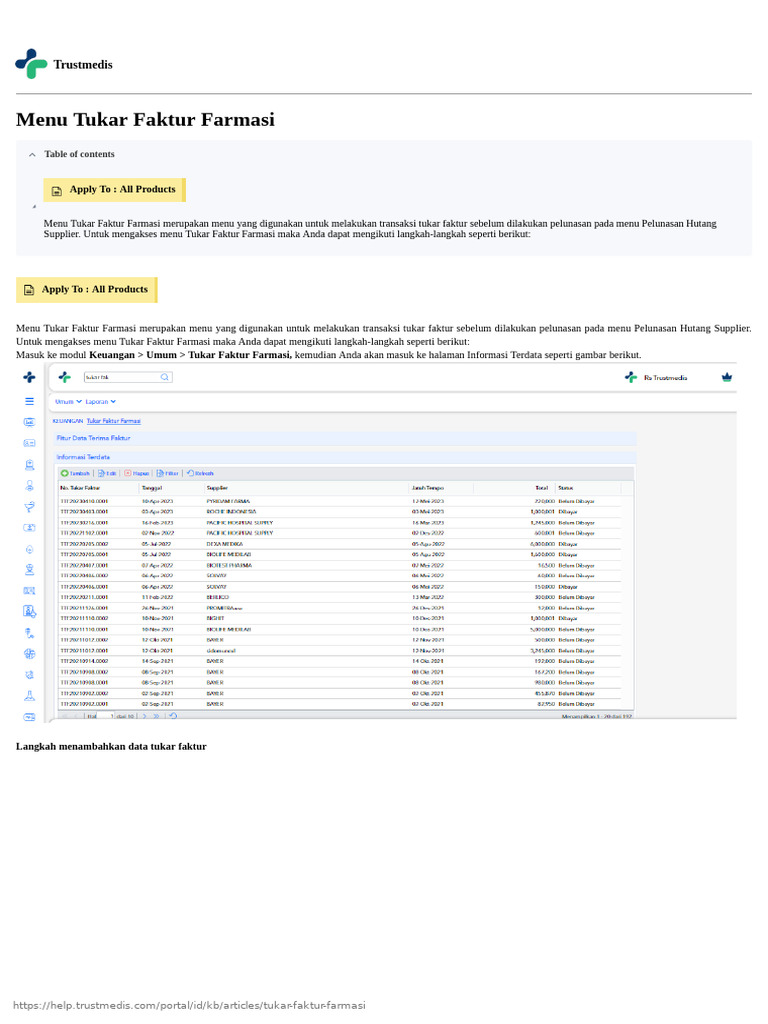Click the search magnifier icon in search box
This screenshot has height=1024, width=768.
click(165, 377)
